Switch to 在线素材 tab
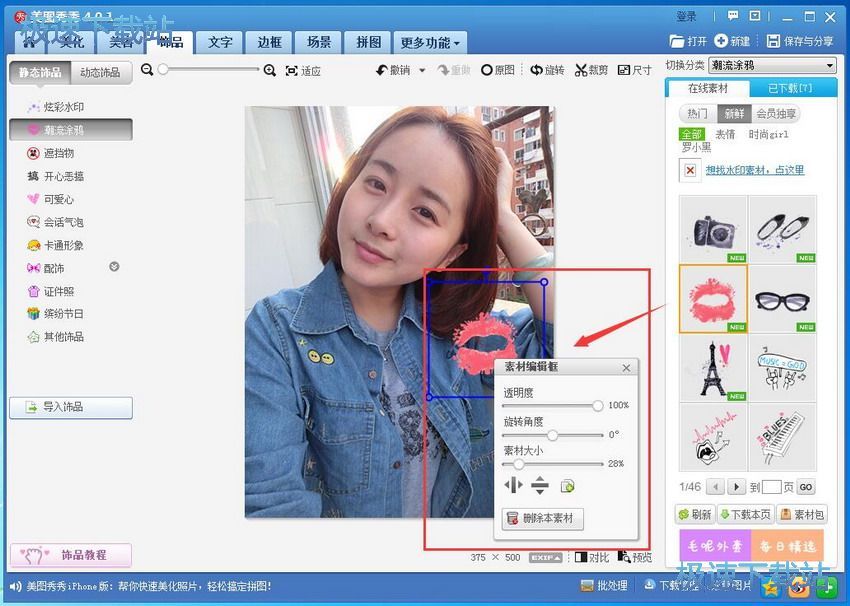The width and height of the screenshot is (850, 606). click(708, 88)
